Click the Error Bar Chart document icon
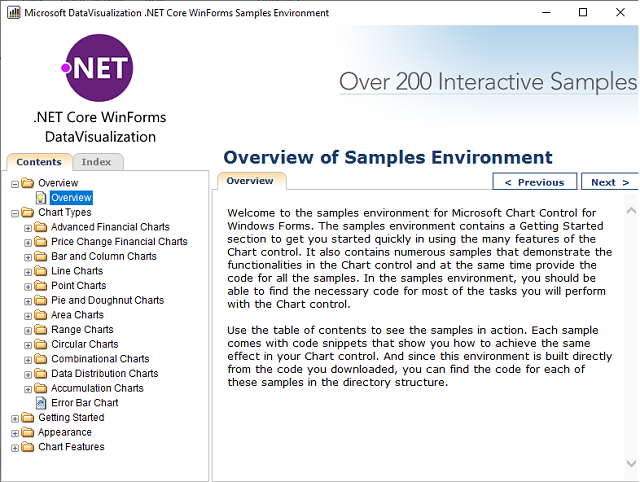 click(41, 403)
